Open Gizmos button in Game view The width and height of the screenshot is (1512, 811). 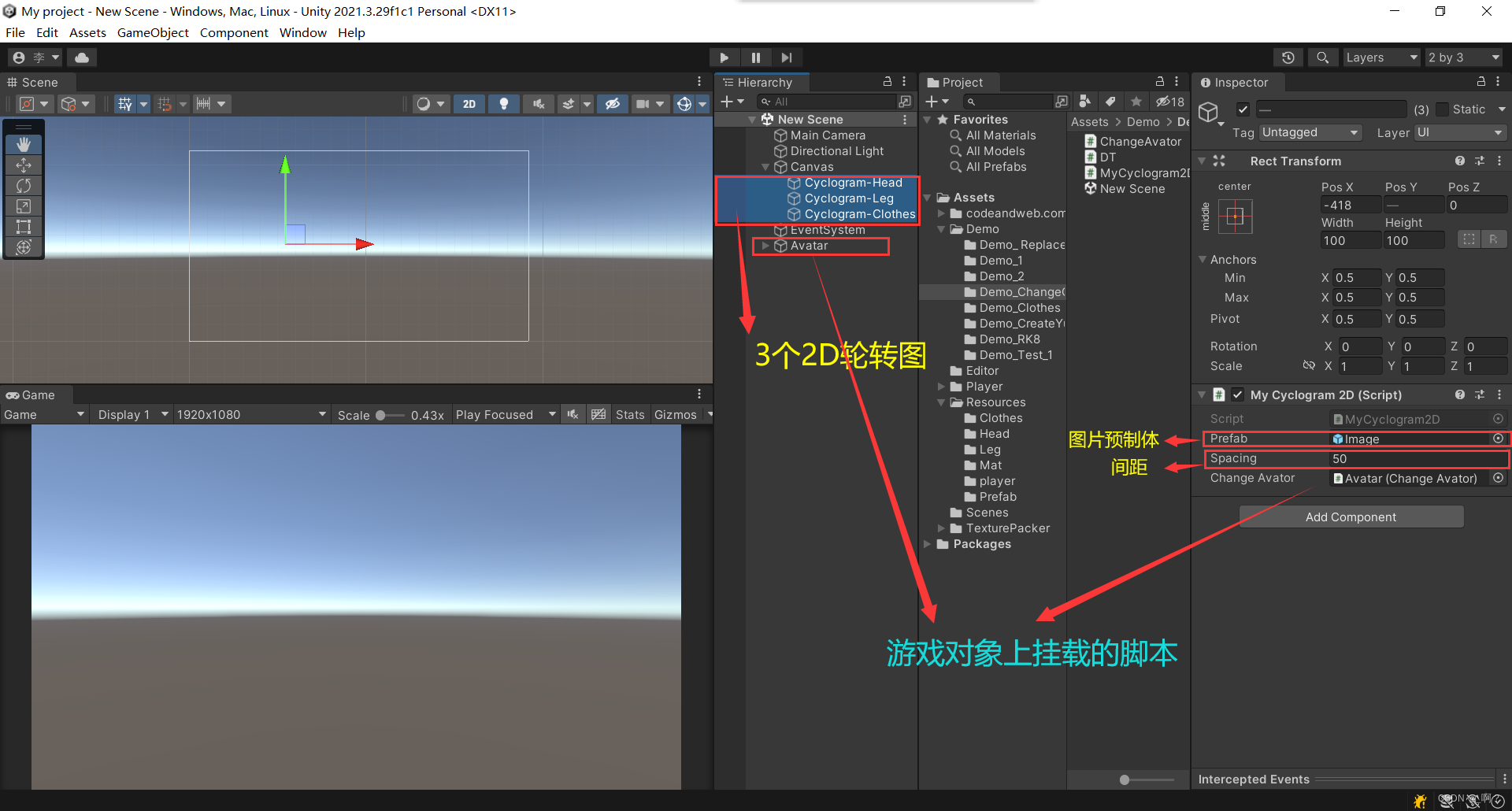(x=676, y=415)
